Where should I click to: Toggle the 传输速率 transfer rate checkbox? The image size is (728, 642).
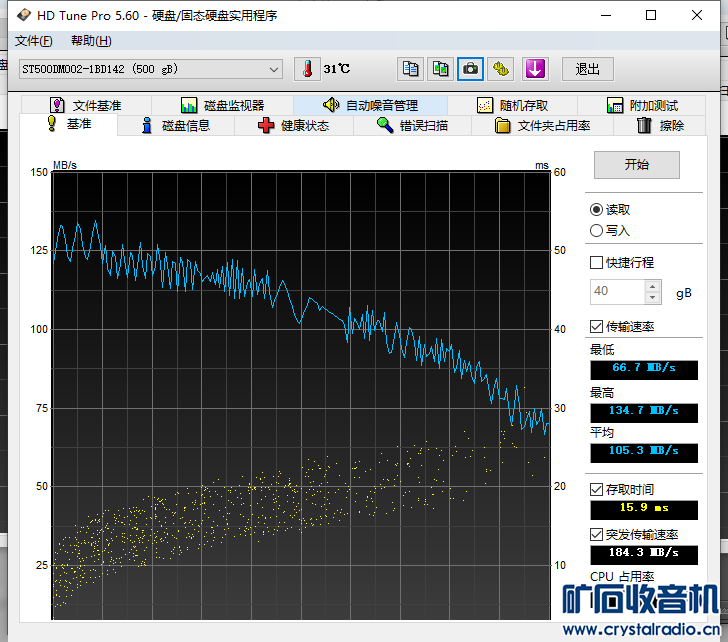click(597, 327)
